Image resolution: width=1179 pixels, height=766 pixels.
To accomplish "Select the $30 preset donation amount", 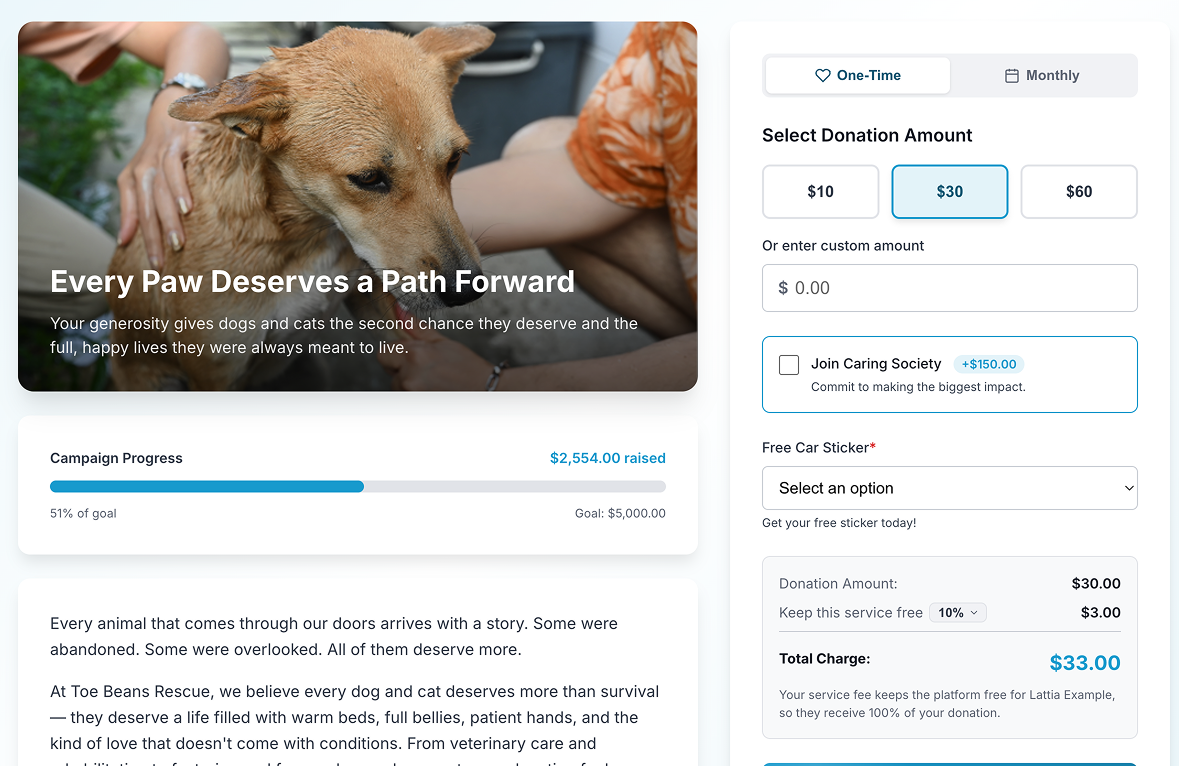I will click(x=949, y=191).
